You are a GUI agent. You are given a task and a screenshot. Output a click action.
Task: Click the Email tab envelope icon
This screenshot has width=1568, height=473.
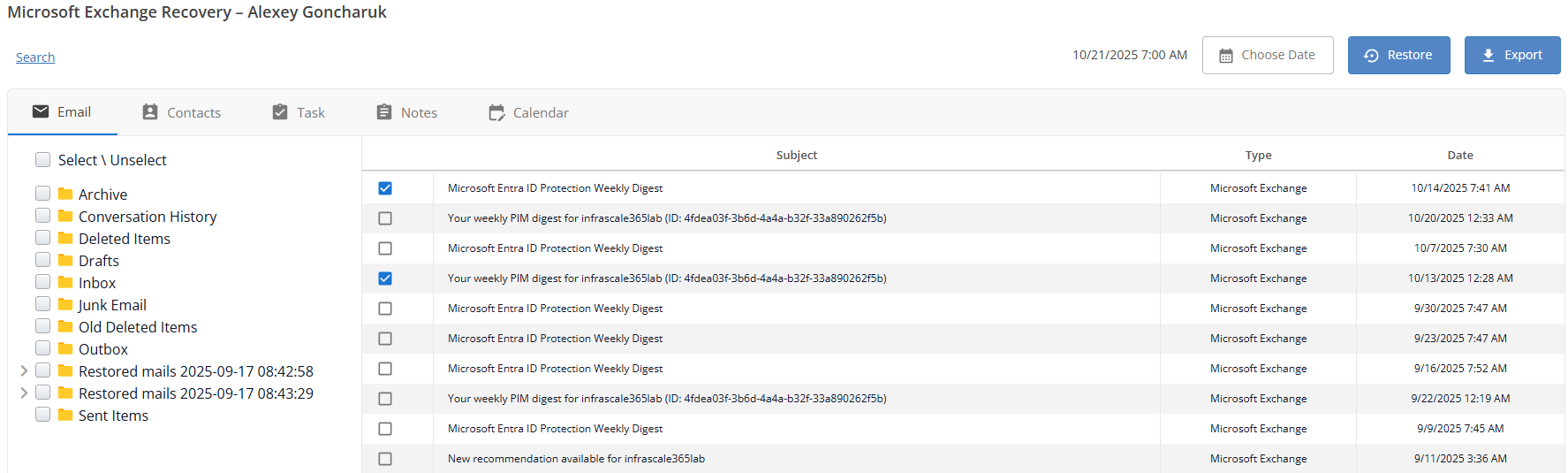[41, 111]
